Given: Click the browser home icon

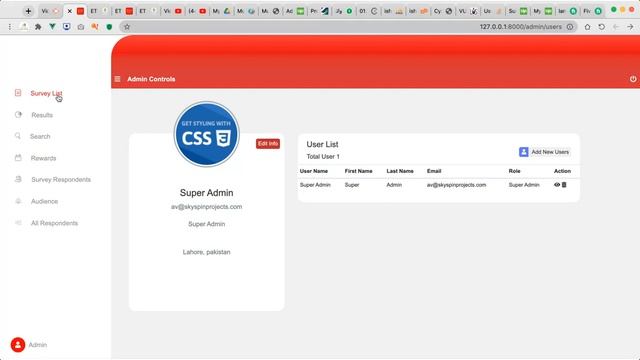Looking at the screenshot, I should click(587, 27).
